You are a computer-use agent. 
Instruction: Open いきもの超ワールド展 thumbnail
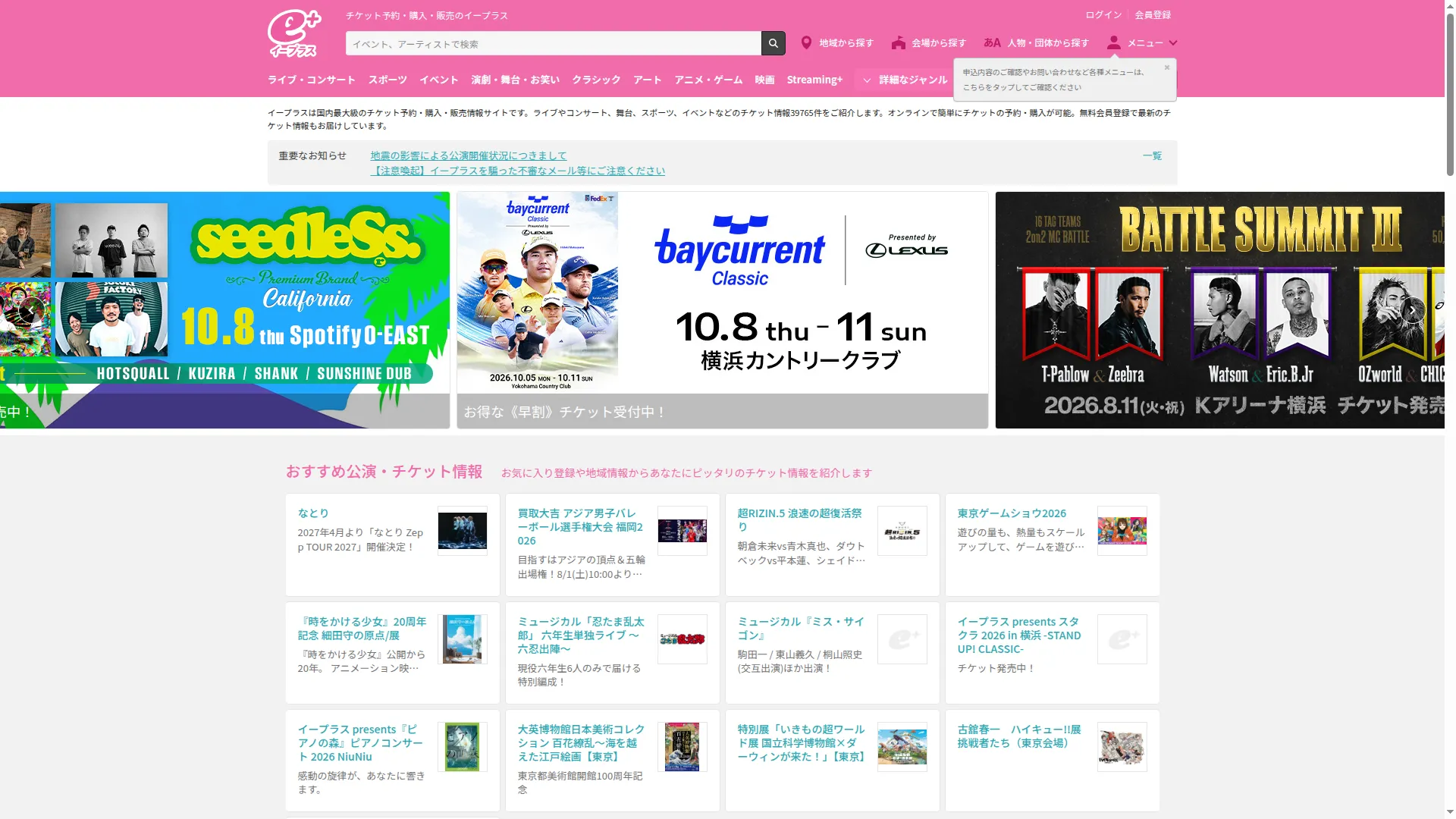902,747
